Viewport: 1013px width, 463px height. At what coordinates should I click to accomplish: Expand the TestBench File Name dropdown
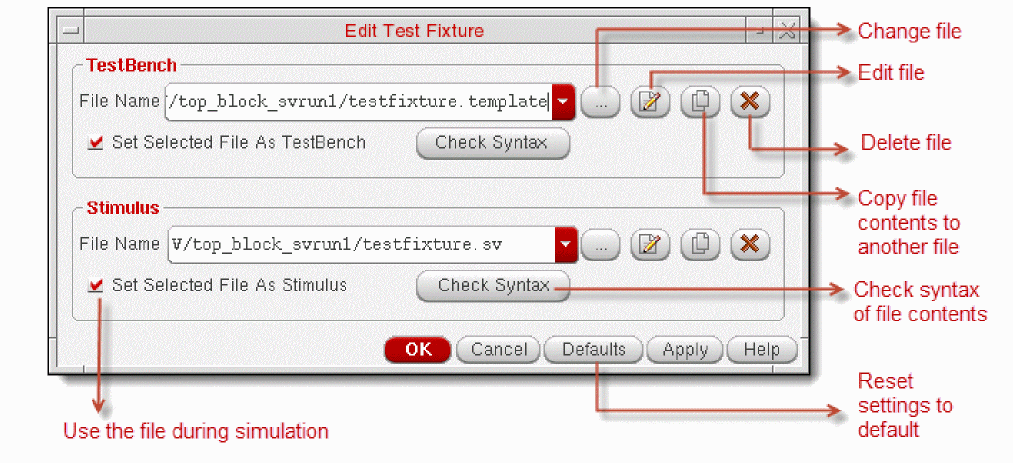[x=565, y=102]
